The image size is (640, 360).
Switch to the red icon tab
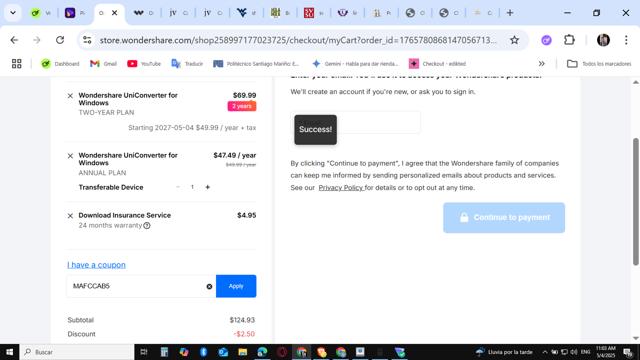click(x=313, y=13)
